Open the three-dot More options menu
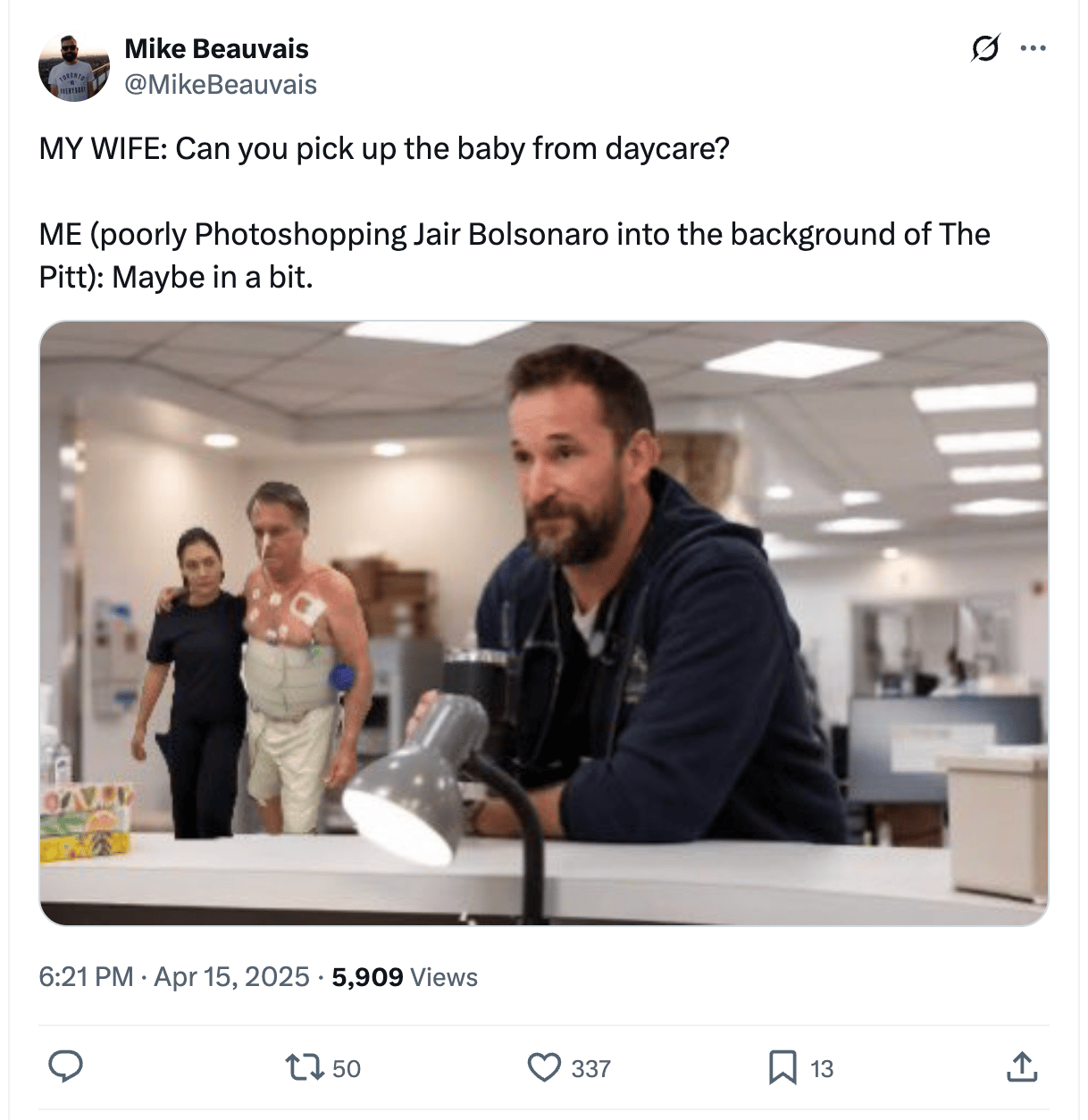The image size is (1088, 1120). [1033, 48]
